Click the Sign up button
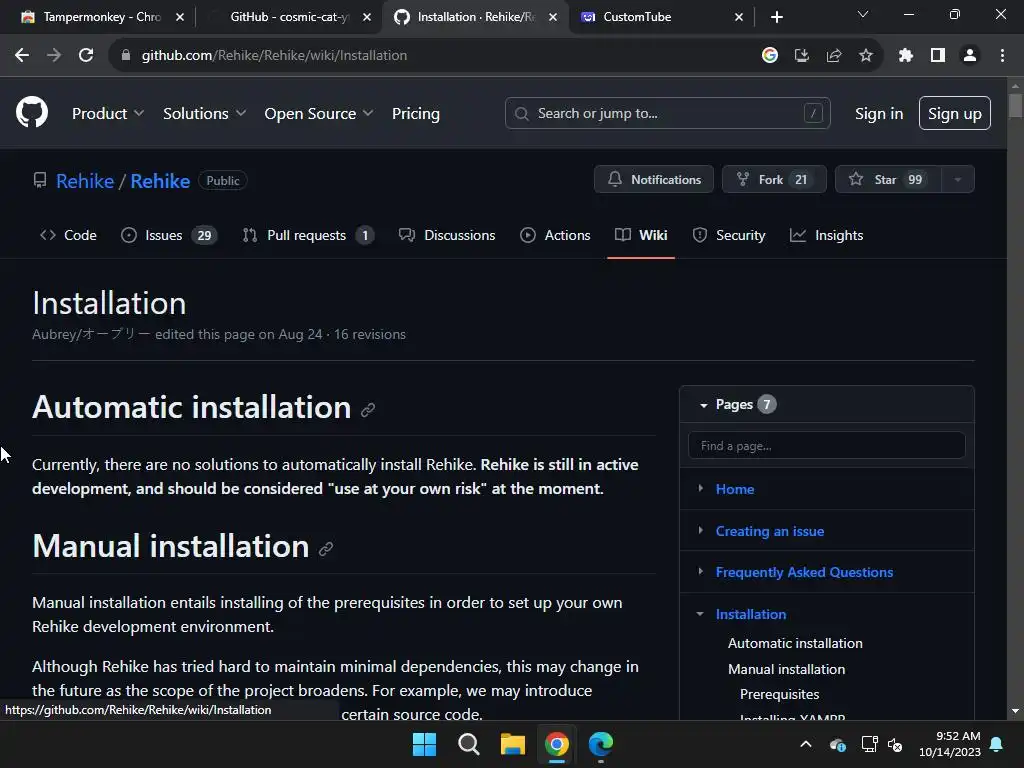The width and height of the screenshot is (1024, 768). [954, 113]
